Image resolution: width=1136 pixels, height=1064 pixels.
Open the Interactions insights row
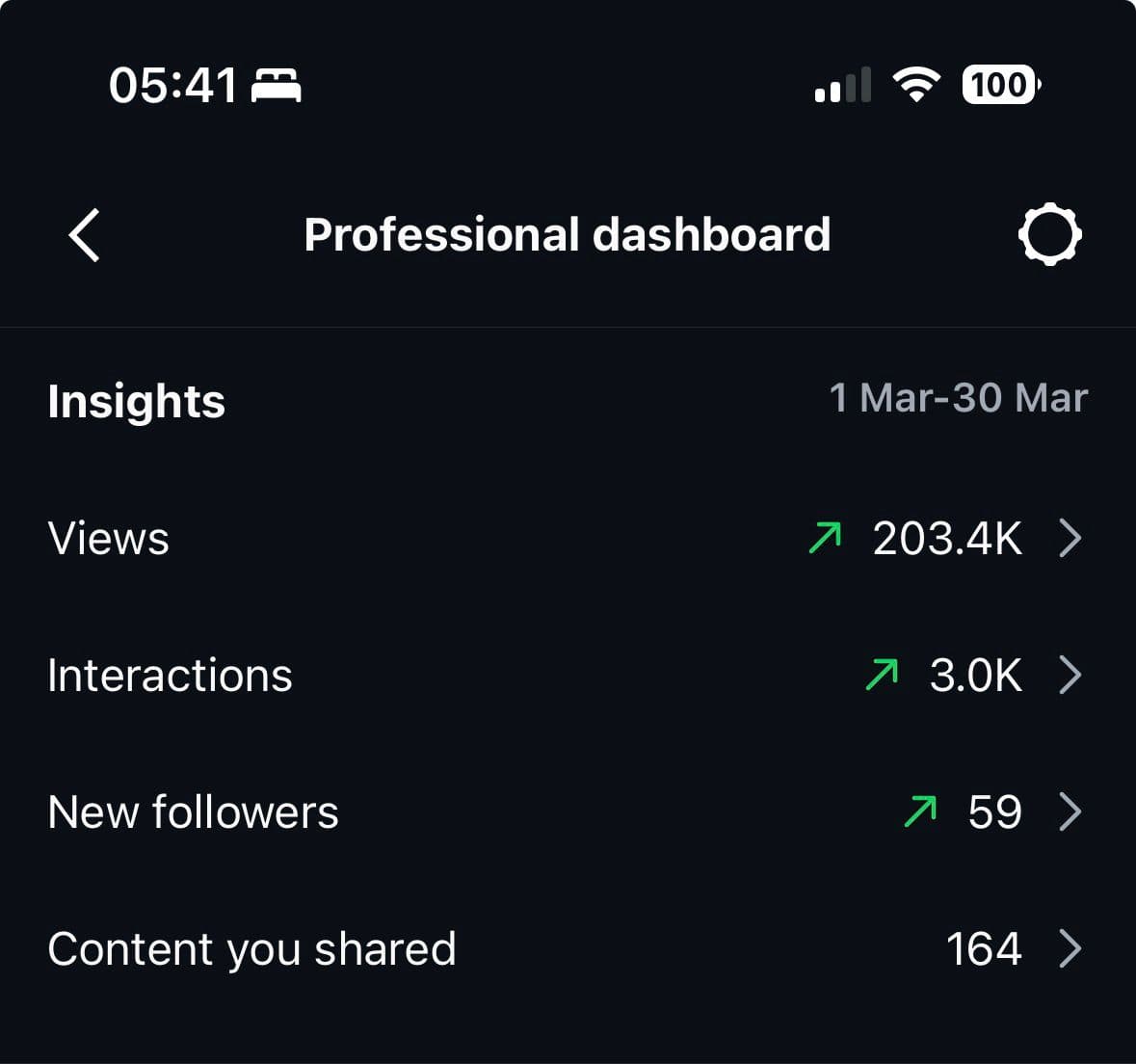tap(171, 675)
